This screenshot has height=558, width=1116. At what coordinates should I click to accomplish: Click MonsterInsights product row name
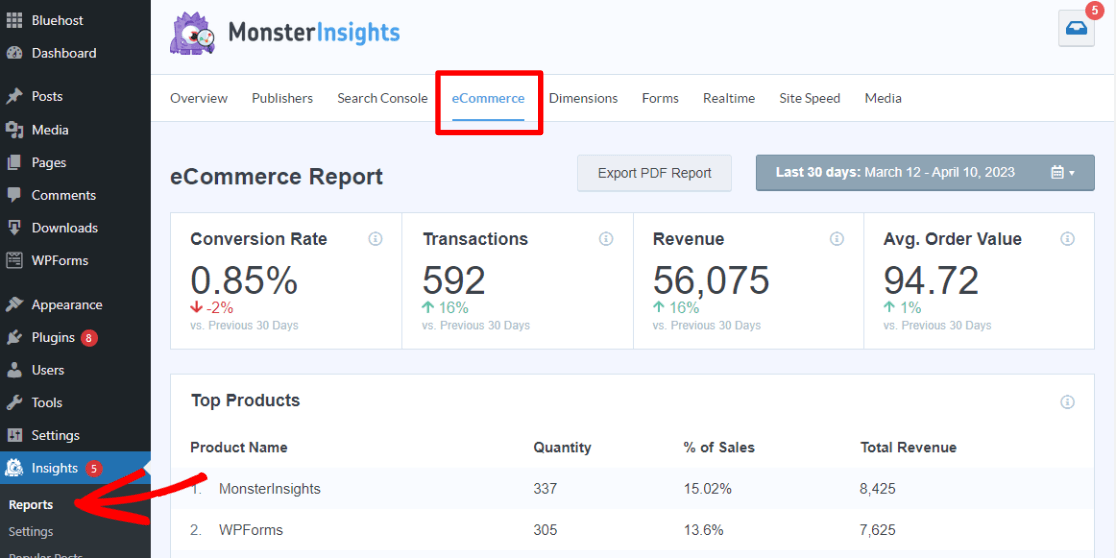pyautogui.click(x=270, y=489)
